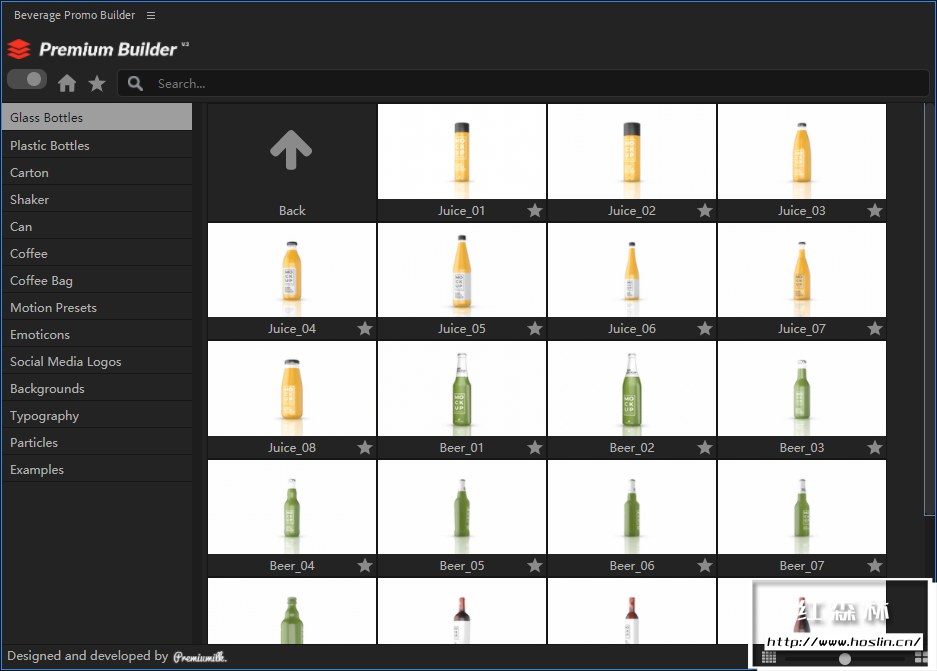Select the Juice_06 bottle thumbnail
This screenshot has height=671, width=937.
coord(632,270)
